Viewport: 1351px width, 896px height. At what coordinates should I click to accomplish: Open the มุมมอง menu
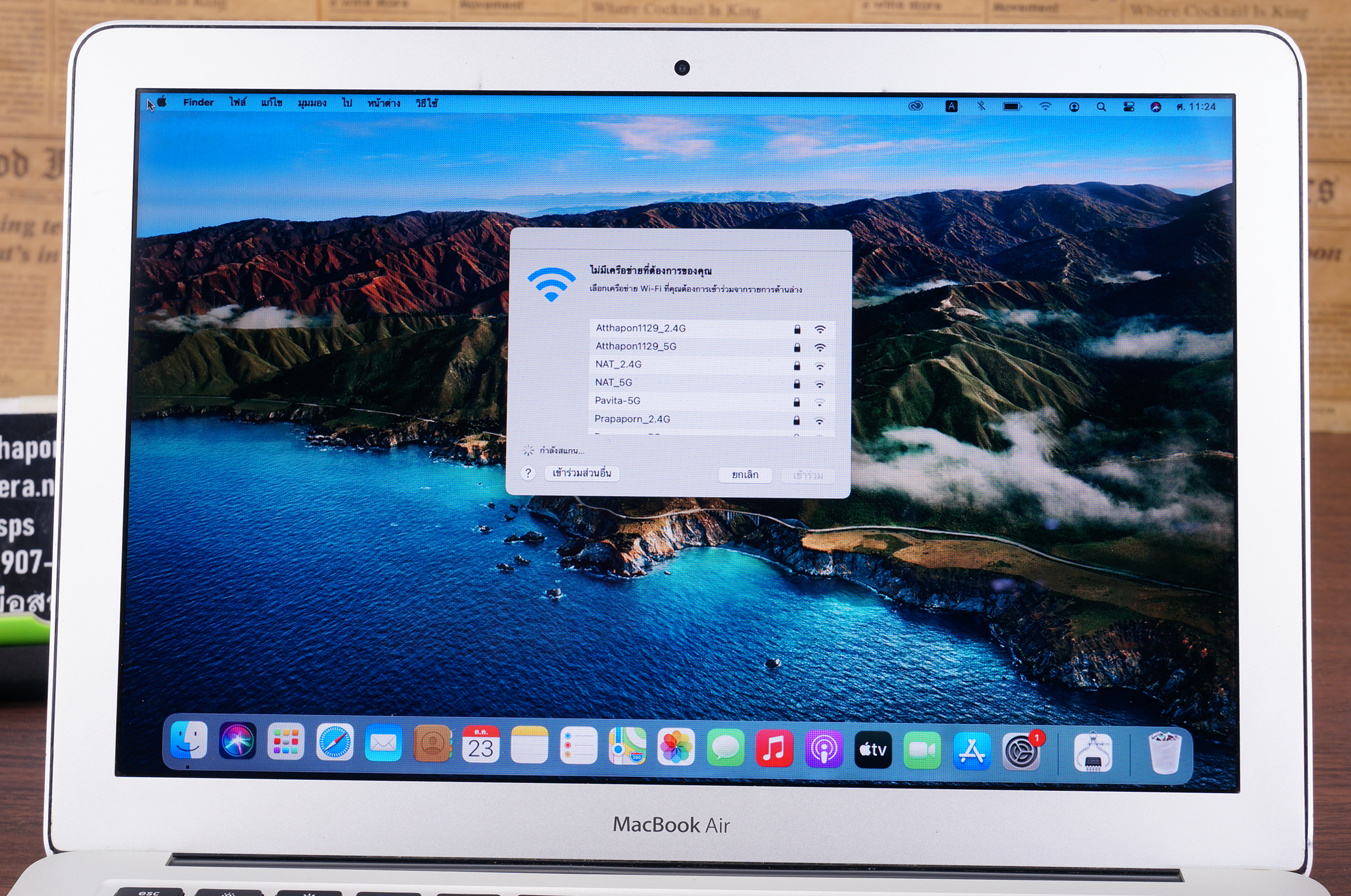312,103
